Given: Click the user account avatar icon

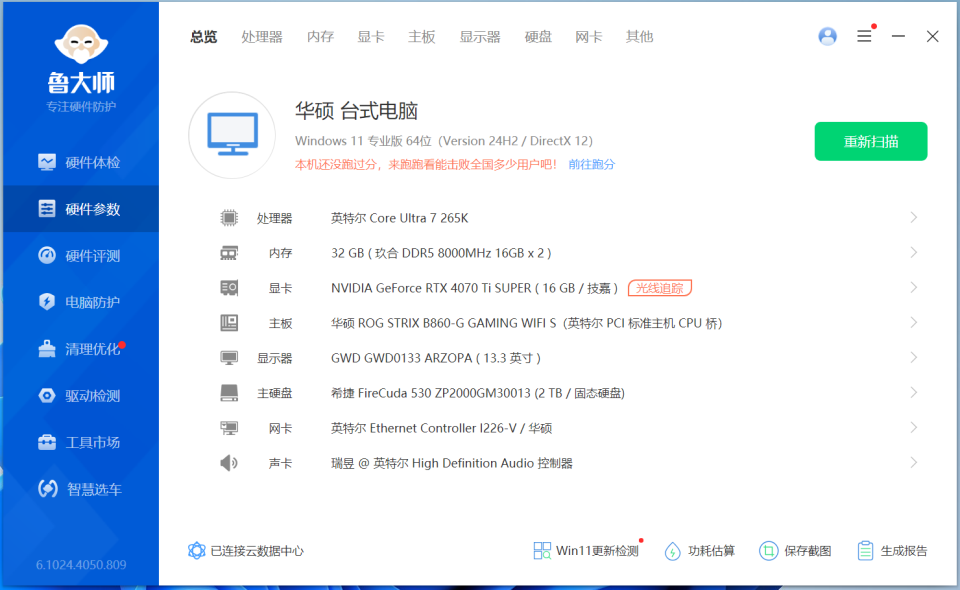Looking at the screenshot, I should [827, 36].
